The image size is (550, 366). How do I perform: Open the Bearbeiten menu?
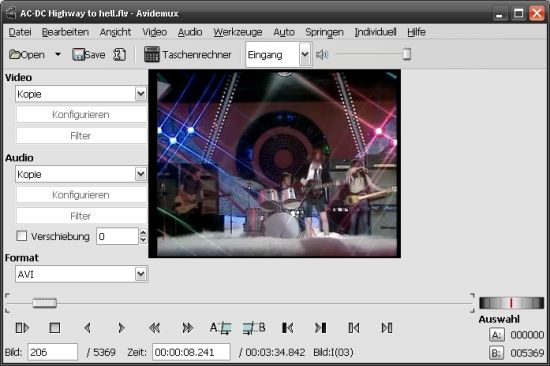[65, 32]
